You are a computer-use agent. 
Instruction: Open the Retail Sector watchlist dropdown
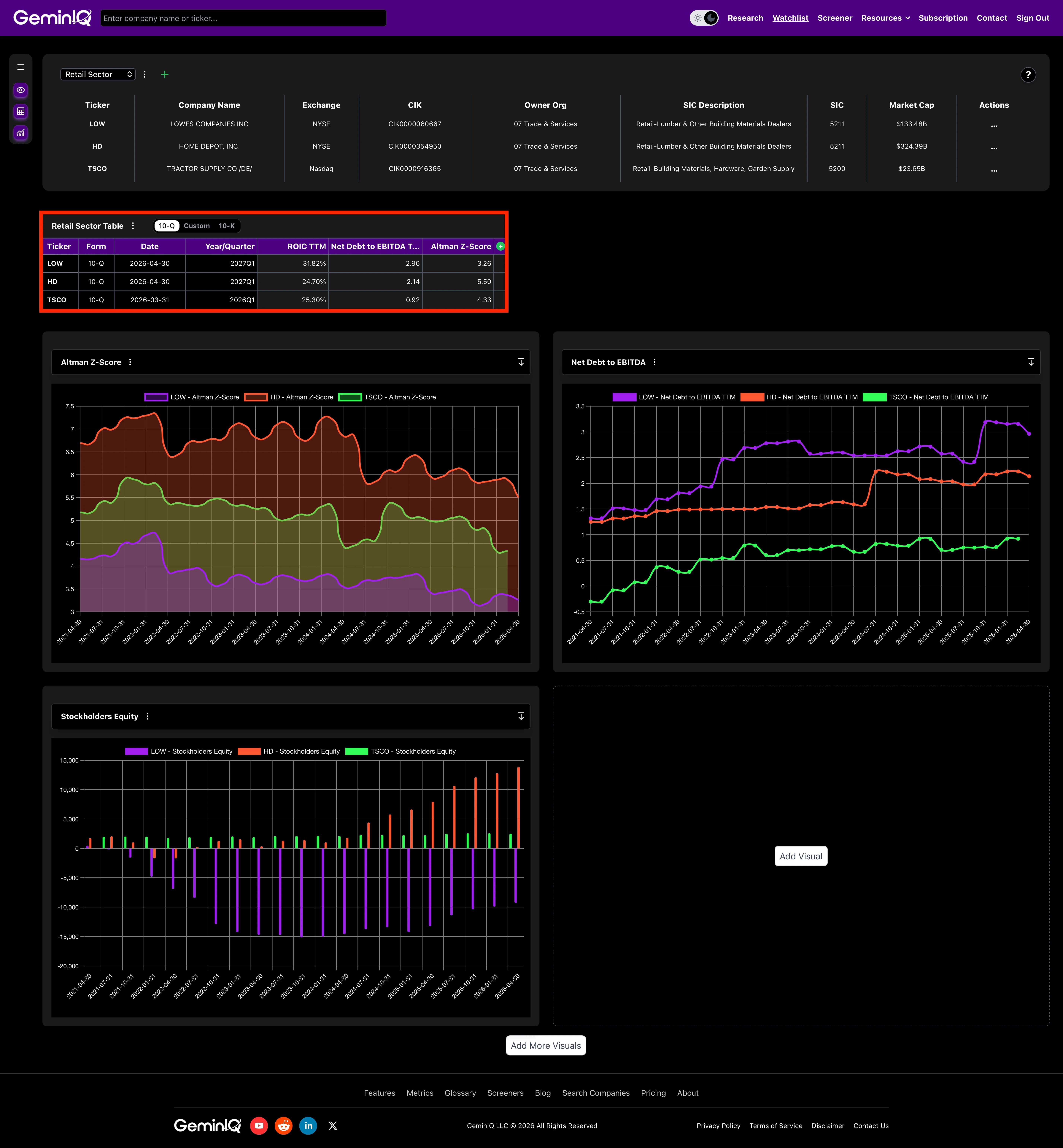tap(98, 74)
